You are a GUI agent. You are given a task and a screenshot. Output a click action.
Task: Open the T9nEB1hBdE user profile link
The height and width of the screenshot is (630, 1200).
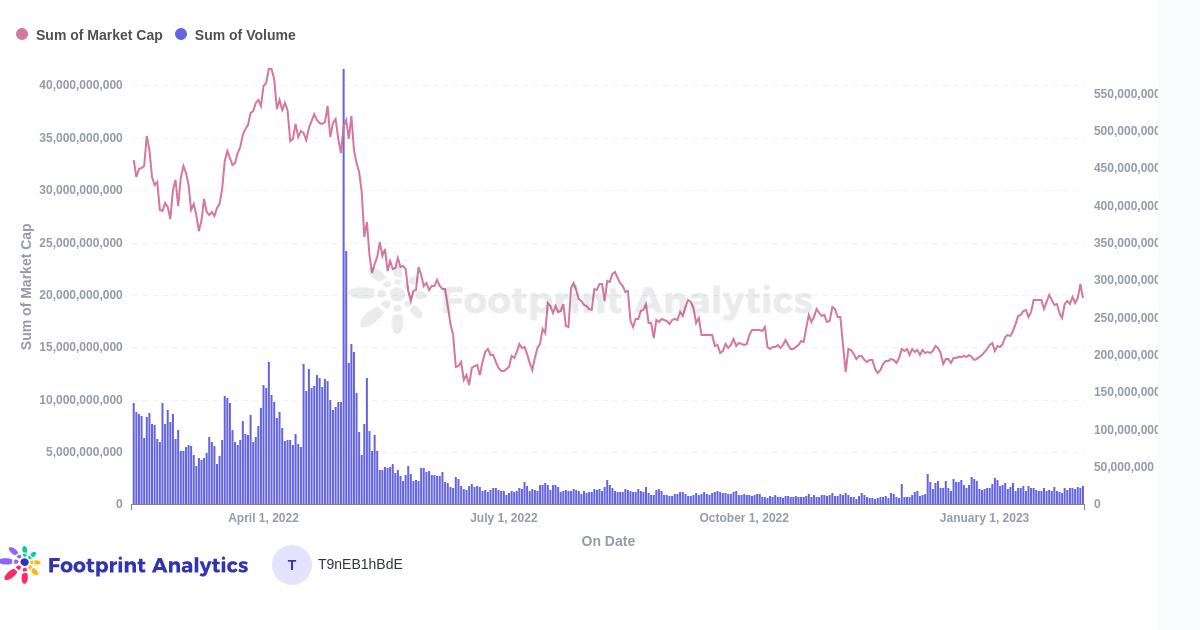[x=360, y=564]
